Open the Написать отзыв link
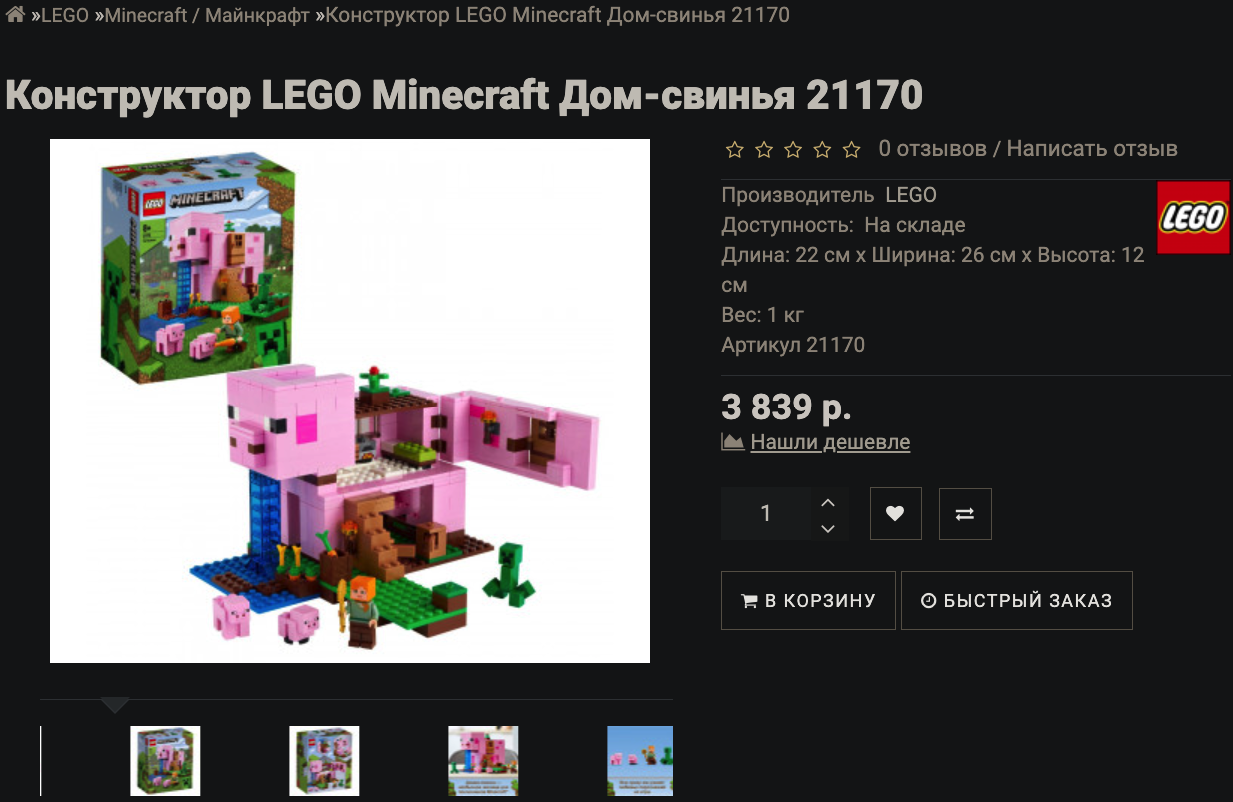 click(x=1092, y=149)
